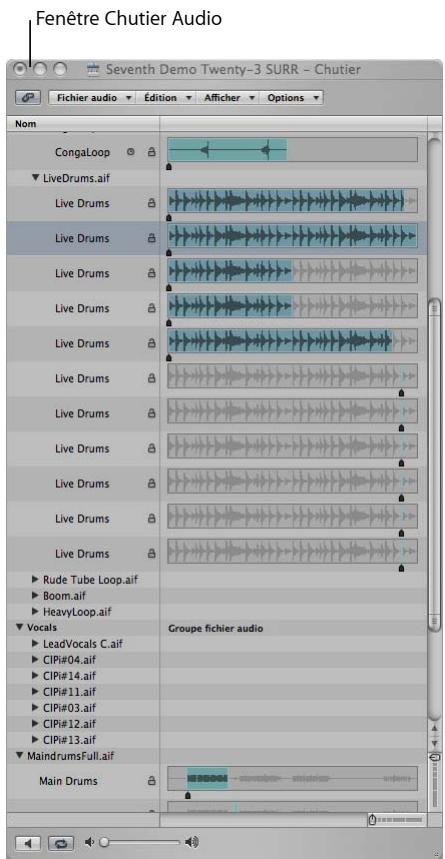This screenshot has width=445, height=859.
Task: Collapse the LiveDrums.aif file
Action: [36, 178]
